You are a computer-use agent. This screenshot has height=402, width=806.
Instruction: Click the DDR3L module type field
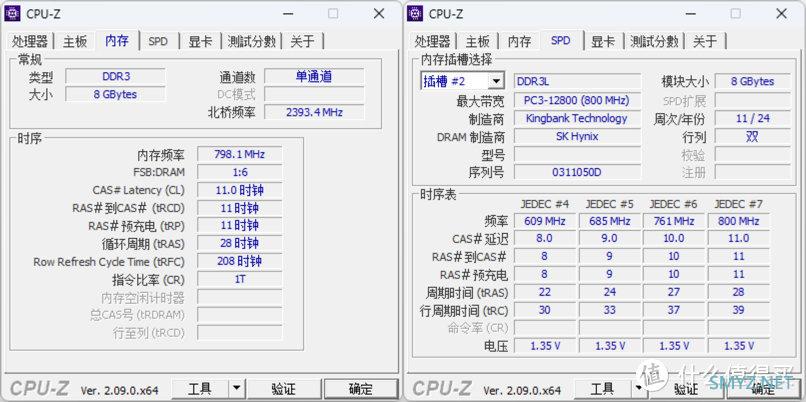coord(578,81)
